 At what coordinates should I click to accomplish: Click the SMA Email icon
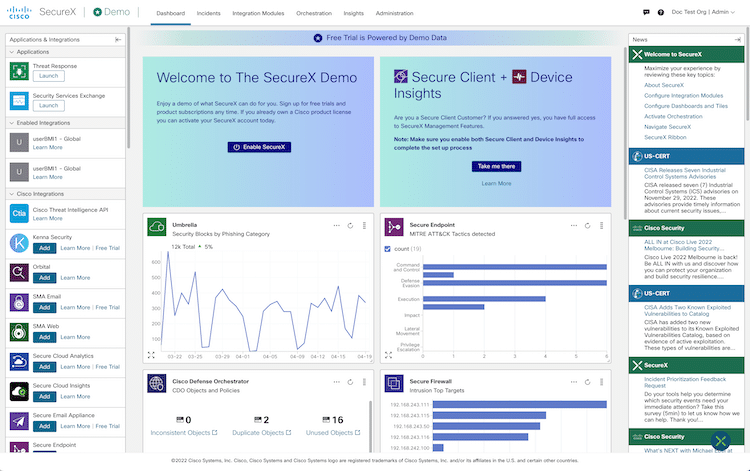tap(19, 302)
